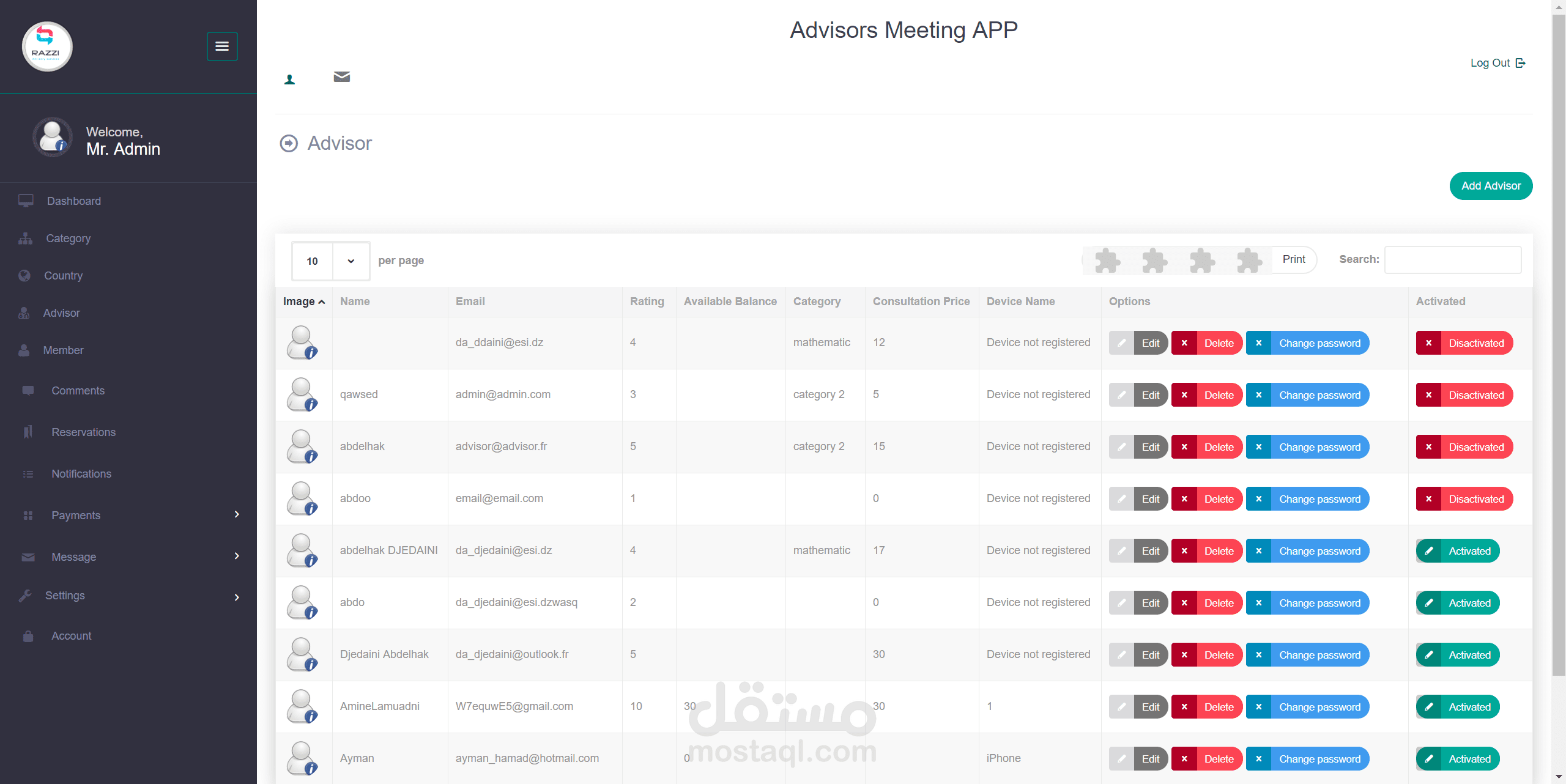Open the per page dropdown

(x=330, y=261)
